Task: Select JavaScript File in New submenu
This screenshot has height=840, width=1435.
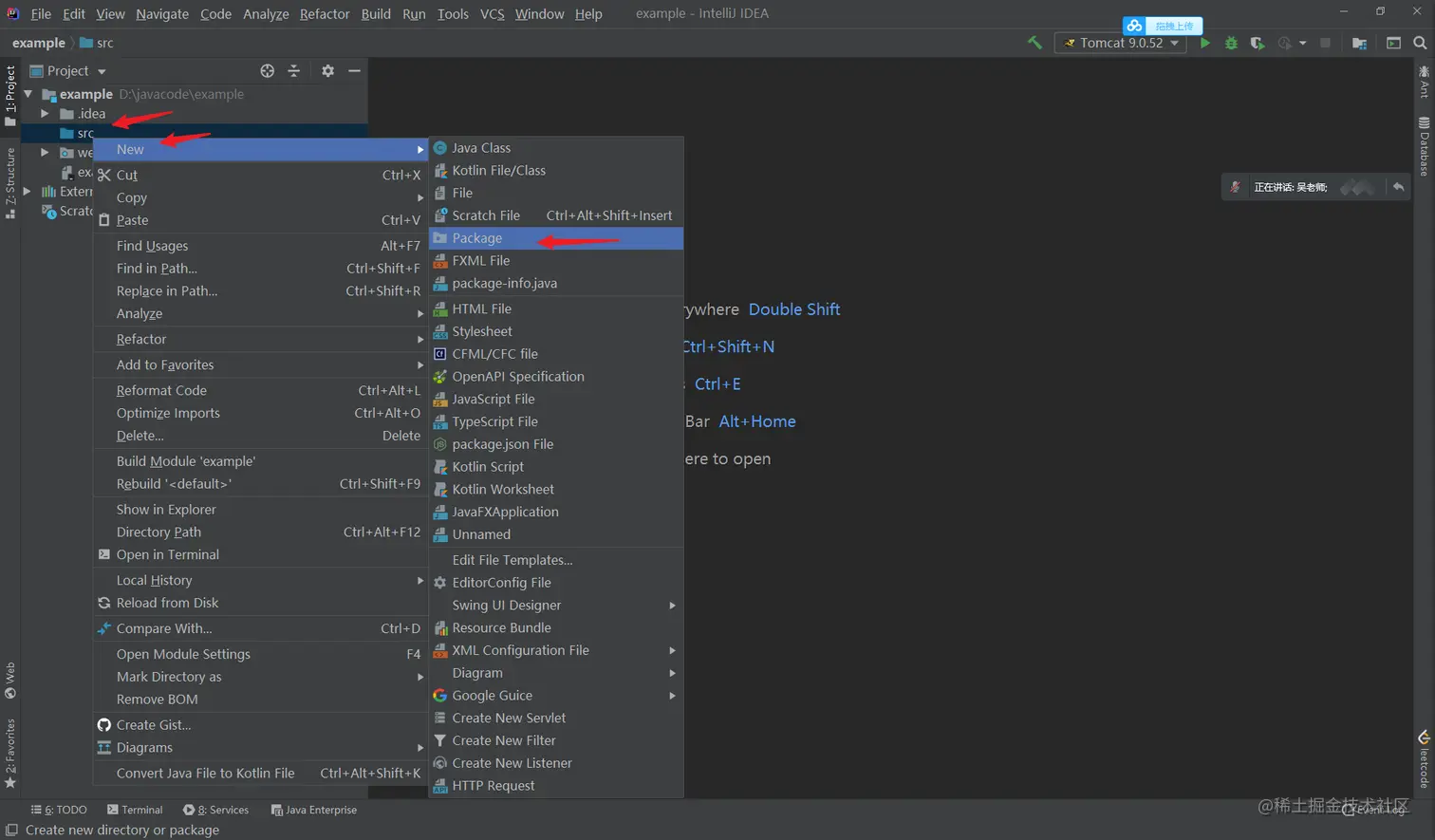Action: point(556,399)
